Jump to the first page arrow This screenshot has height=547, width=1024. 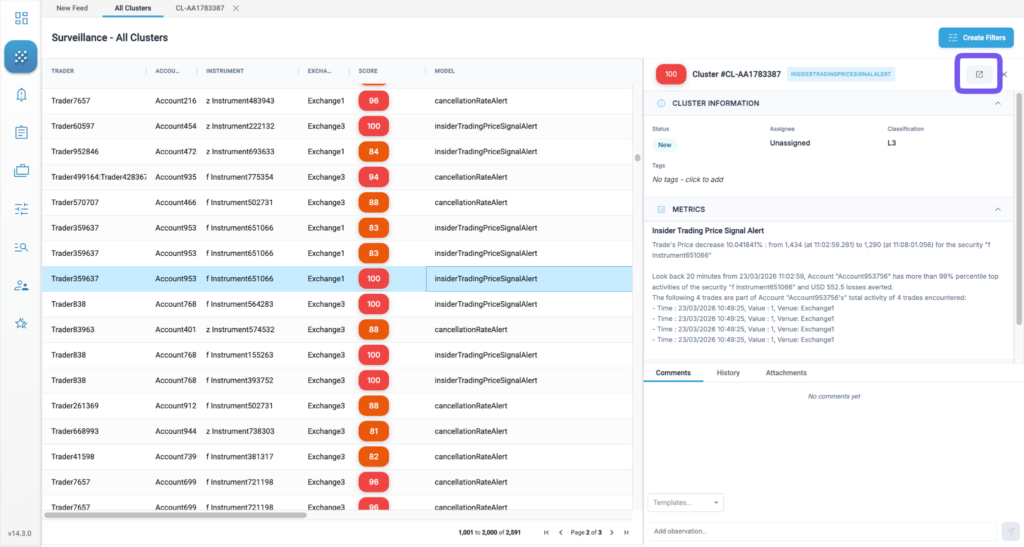tap(546, 533)
